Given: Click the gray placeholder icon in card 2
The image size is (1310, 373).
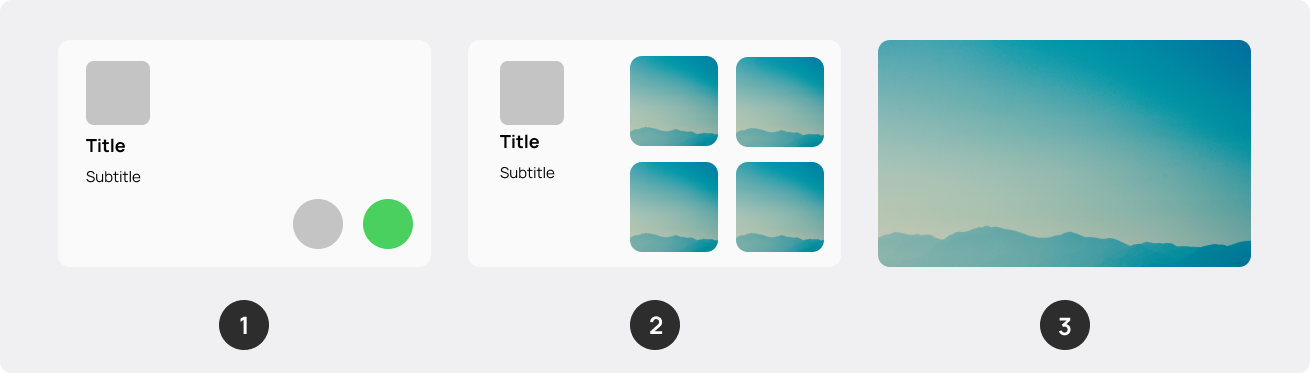Looking at the screenshot, I should point(532,93).
